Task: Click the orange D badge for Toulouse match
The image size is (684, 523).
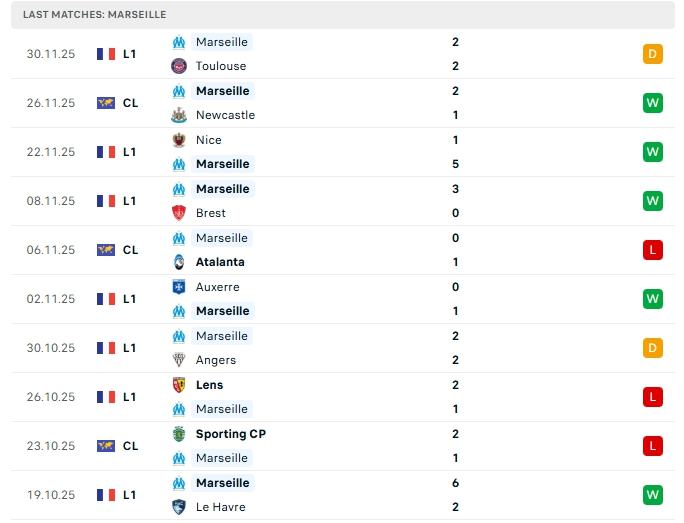Action: coord(653,54)
